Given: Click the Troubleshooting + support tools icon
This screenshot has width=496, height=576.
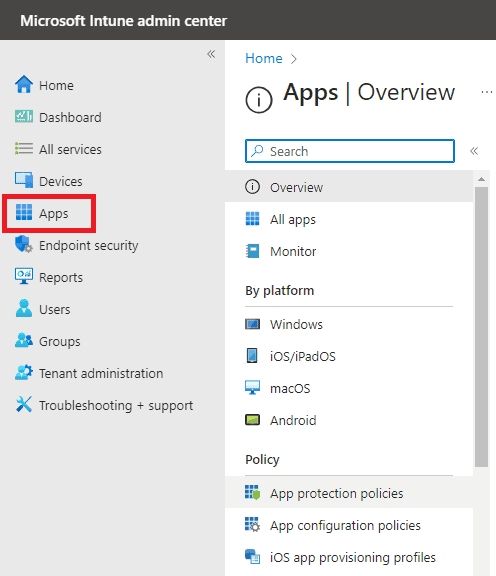Looking at the screenshot, I should pos(24,404).
